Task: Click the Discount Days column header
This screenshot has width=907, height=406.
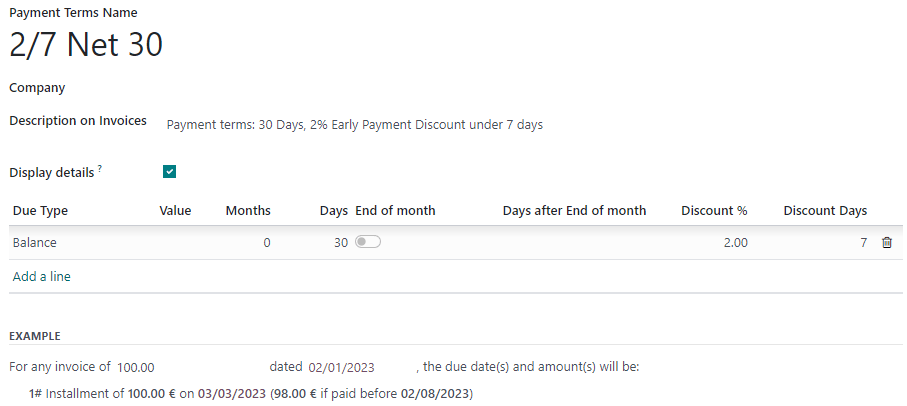Action: 825,211
